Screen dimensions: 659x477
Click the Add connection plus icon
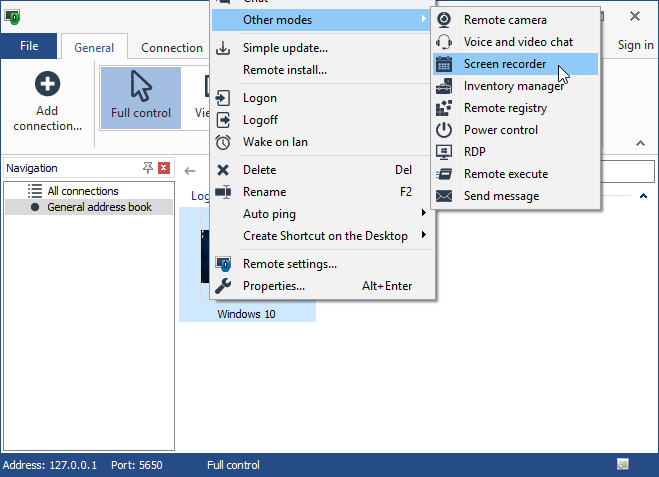pyautogui.click(x=47, y=86)
